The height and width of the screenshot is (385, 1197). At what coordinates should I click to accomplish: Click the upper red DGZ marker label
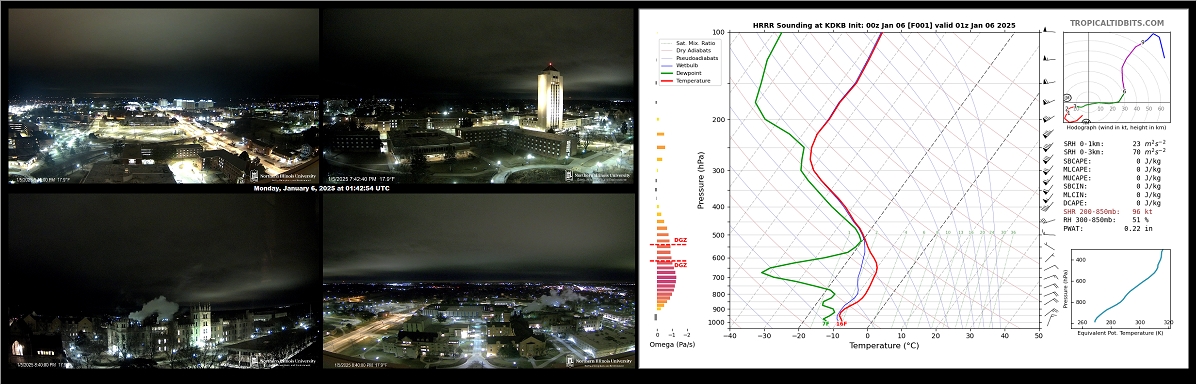(679, 241)
